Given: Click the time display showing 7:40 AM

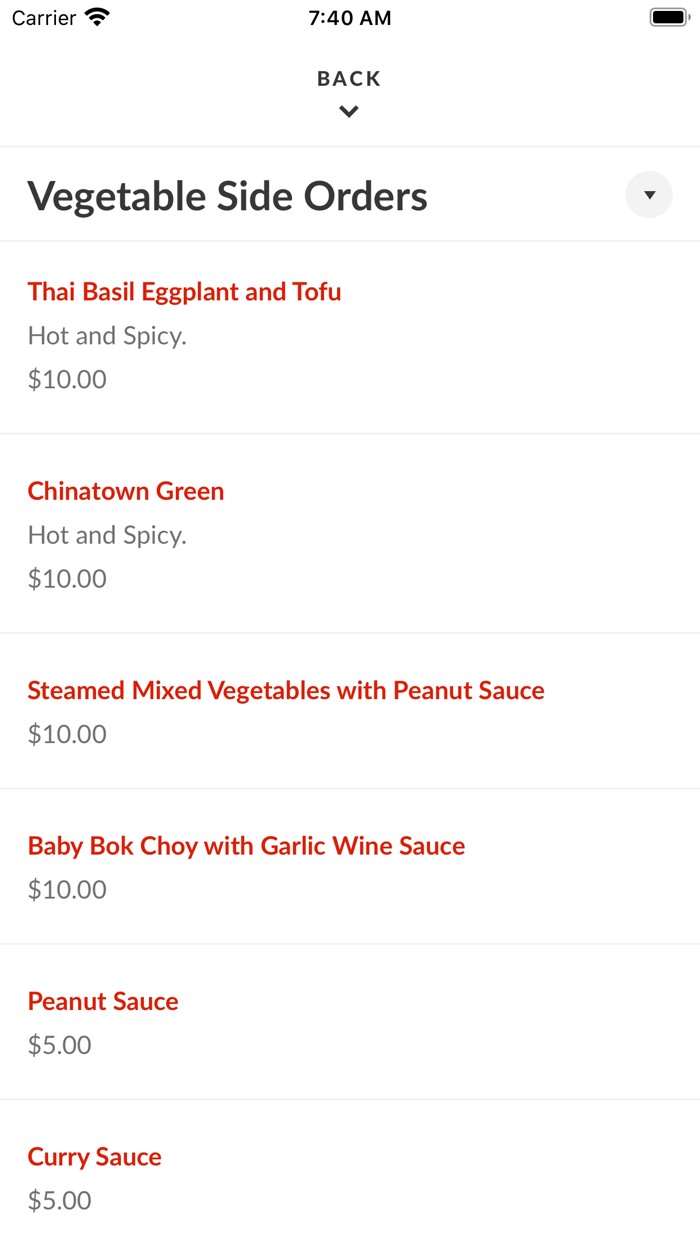Looking at the screenshot, I should coord(349,17).
